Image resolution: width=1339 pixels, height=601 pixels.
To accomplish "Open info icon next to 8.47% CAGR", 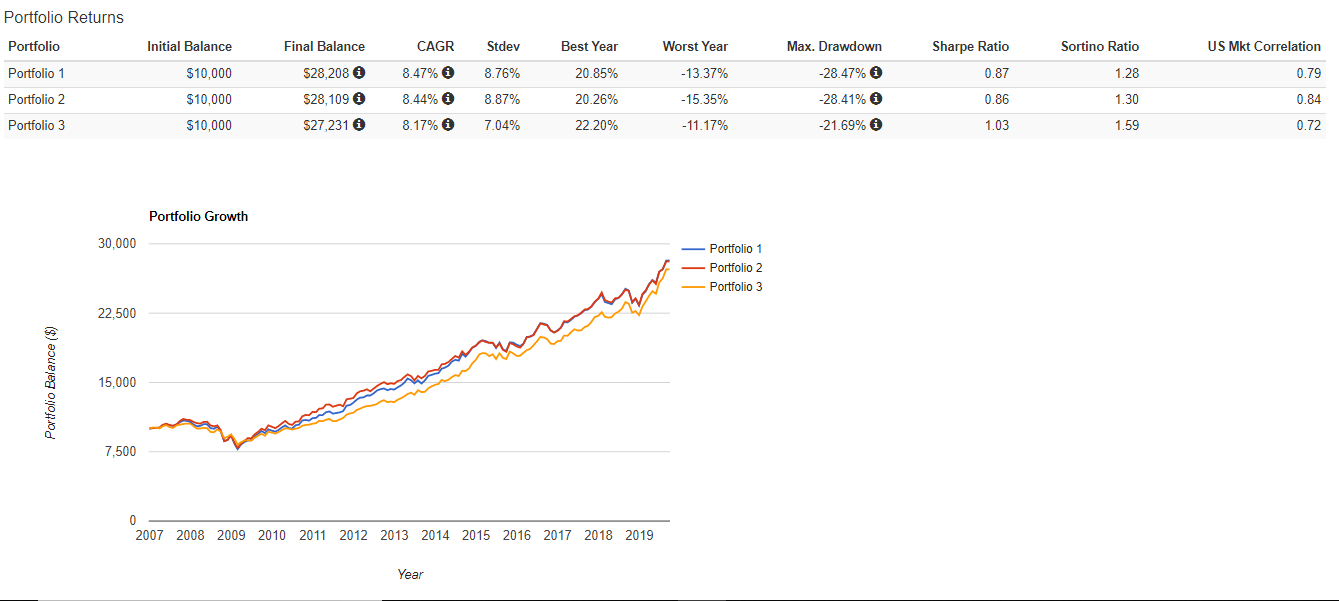I will tap(448, 73).
